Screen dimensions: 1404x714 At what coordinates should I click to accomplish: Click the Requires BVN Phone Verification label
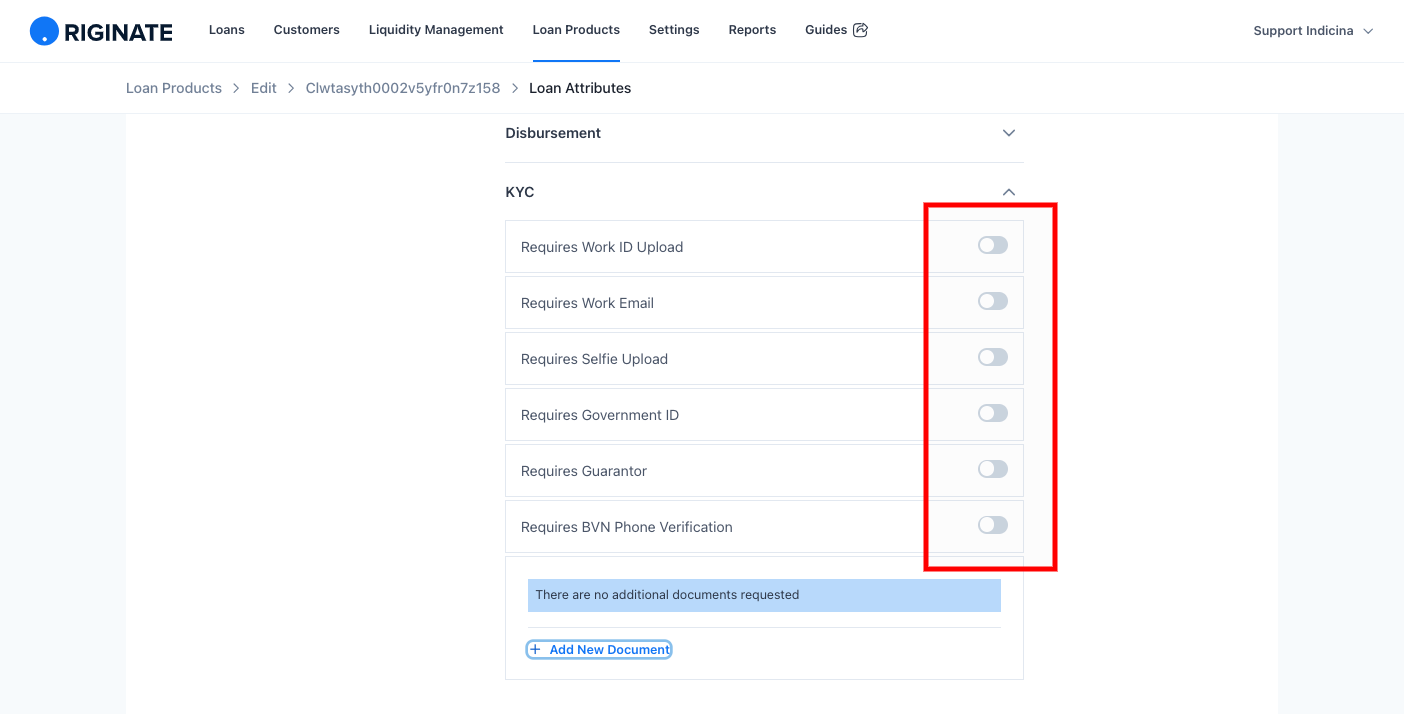627,527
